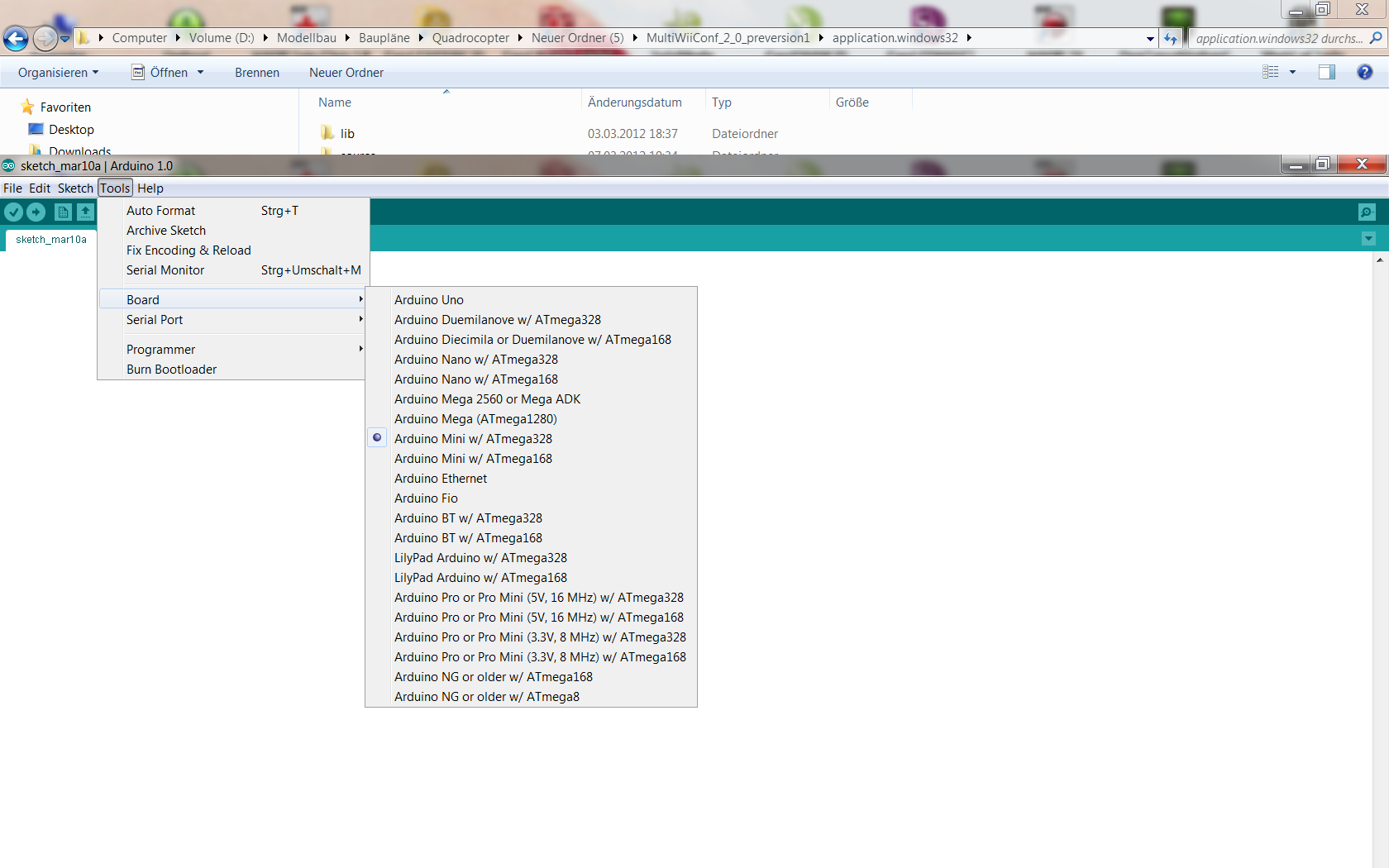Screen dimensions: 1389x868
Task: Choose Fix Encoding & Reload entry
Action: click(231, 250)
